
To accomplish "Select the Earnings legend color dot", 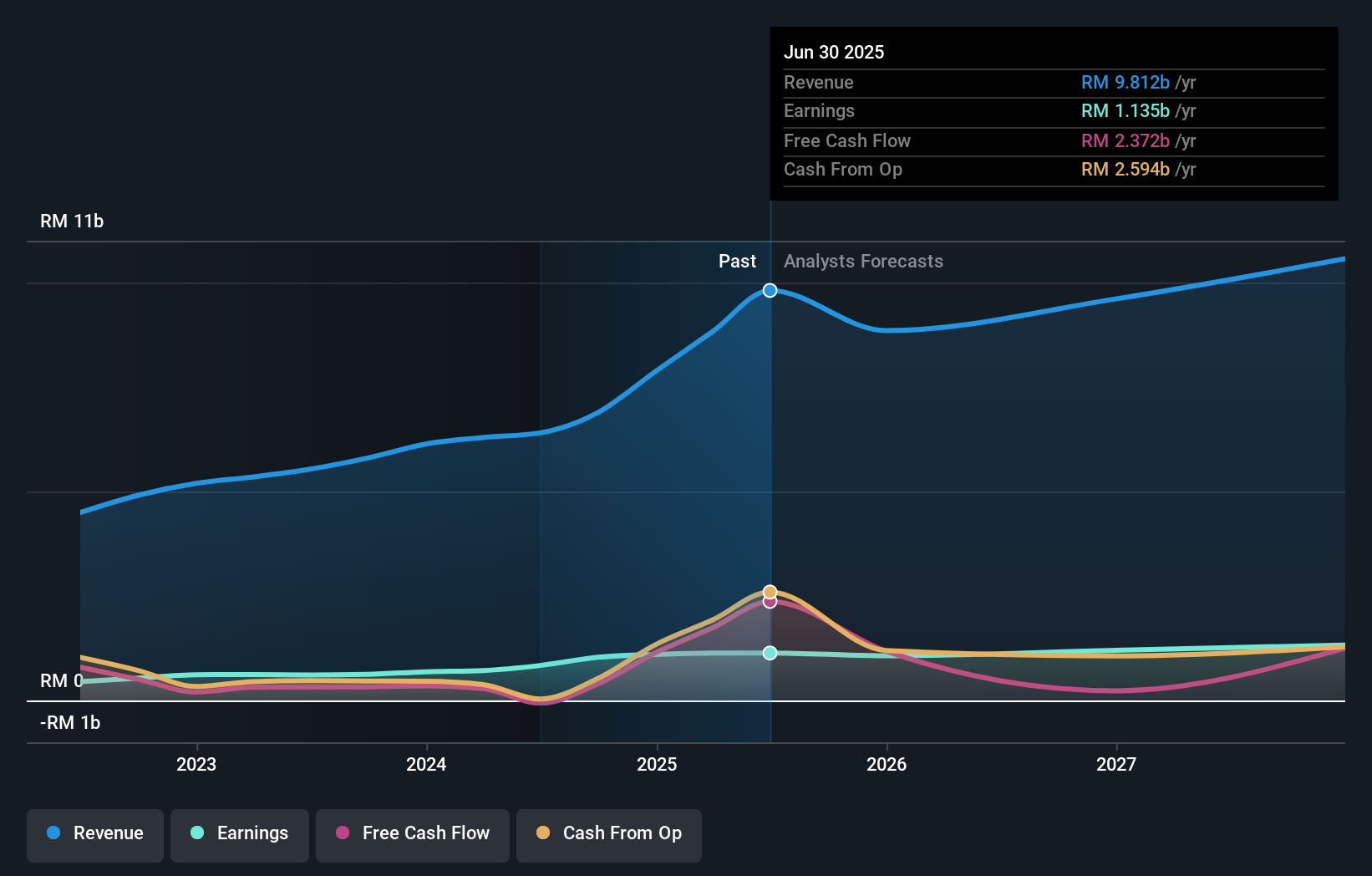I will tap(196, 833).
